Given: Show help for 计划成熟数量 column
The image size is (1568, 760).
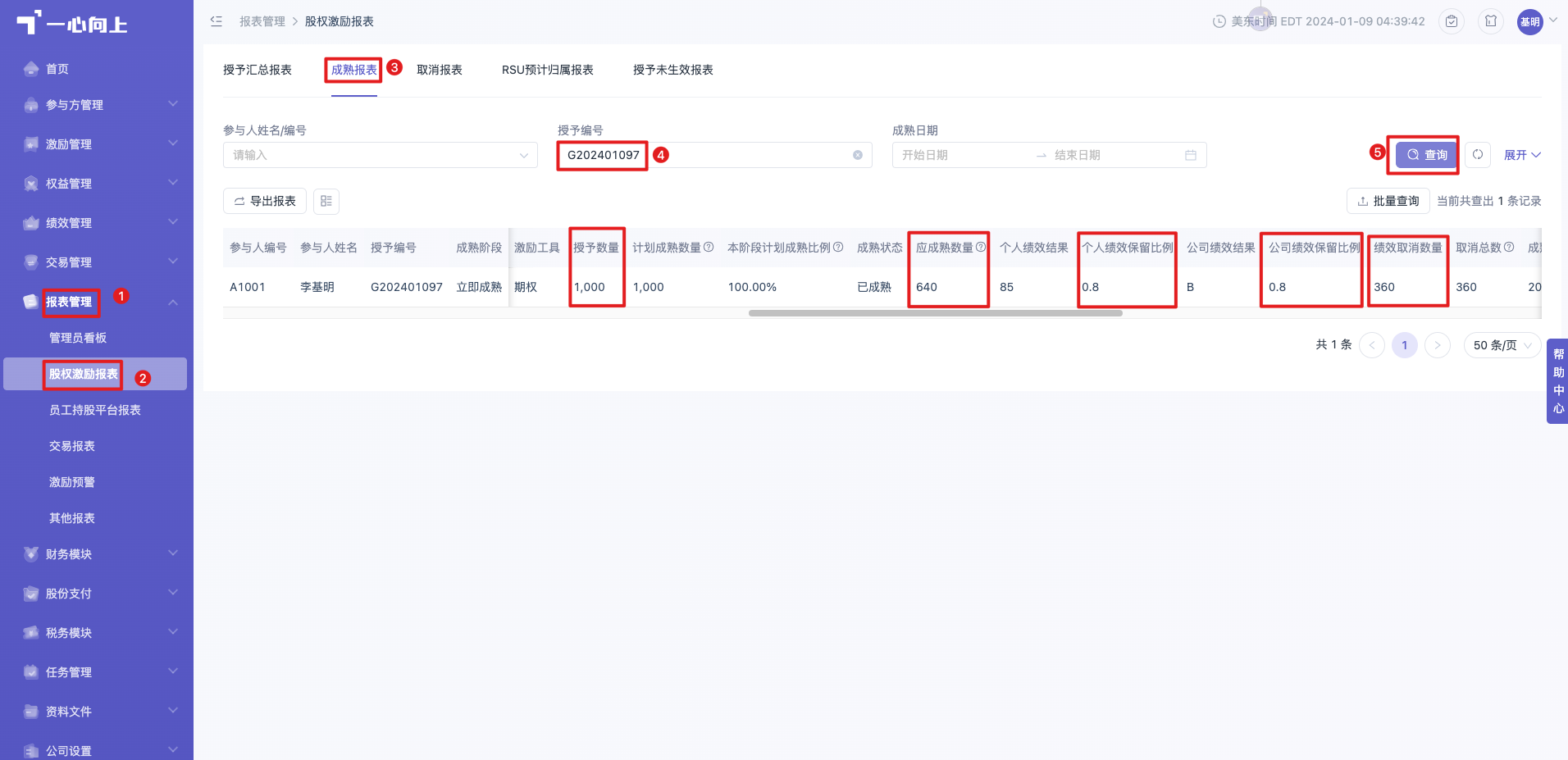Looking at the screenshot, I should pyautogui.click(x=709, y=247).
